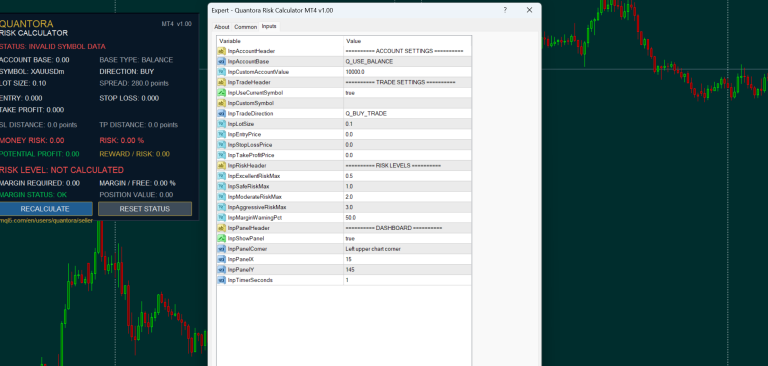This screenshot has width=768, height=366.
Task: Open the Left upper chart corner dropdown
Action: pos(408,249)
